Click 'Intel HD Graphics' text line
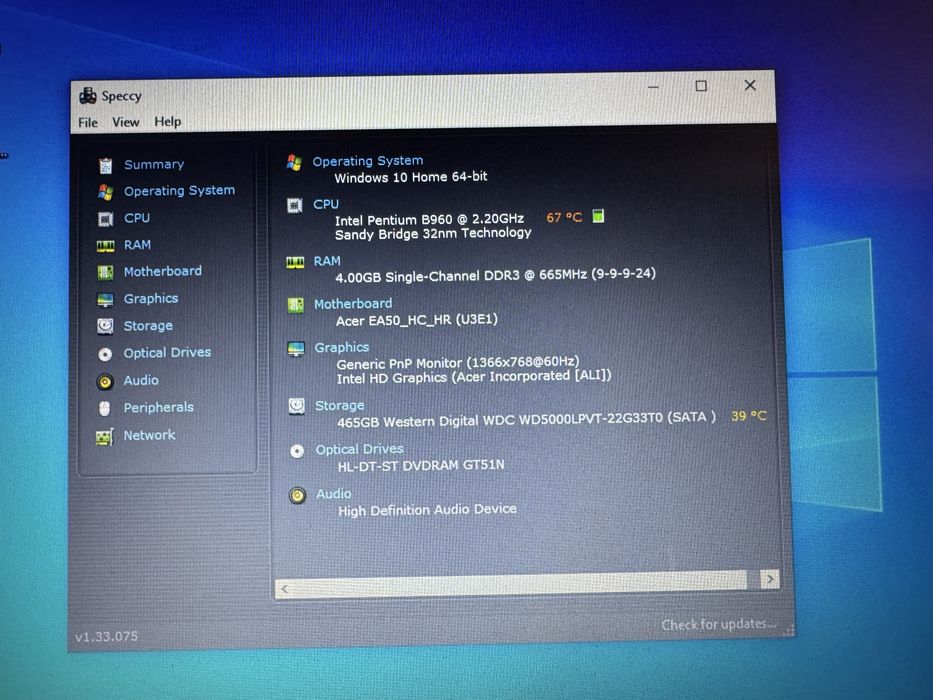 point(474,377)
